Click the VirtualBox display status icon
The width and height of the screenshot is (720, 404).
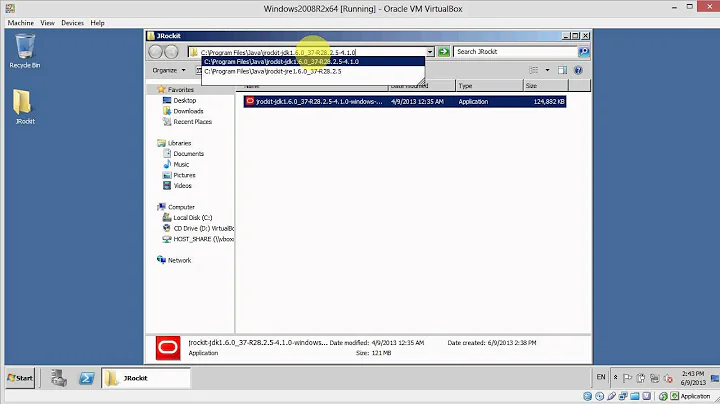click(647, 396)
